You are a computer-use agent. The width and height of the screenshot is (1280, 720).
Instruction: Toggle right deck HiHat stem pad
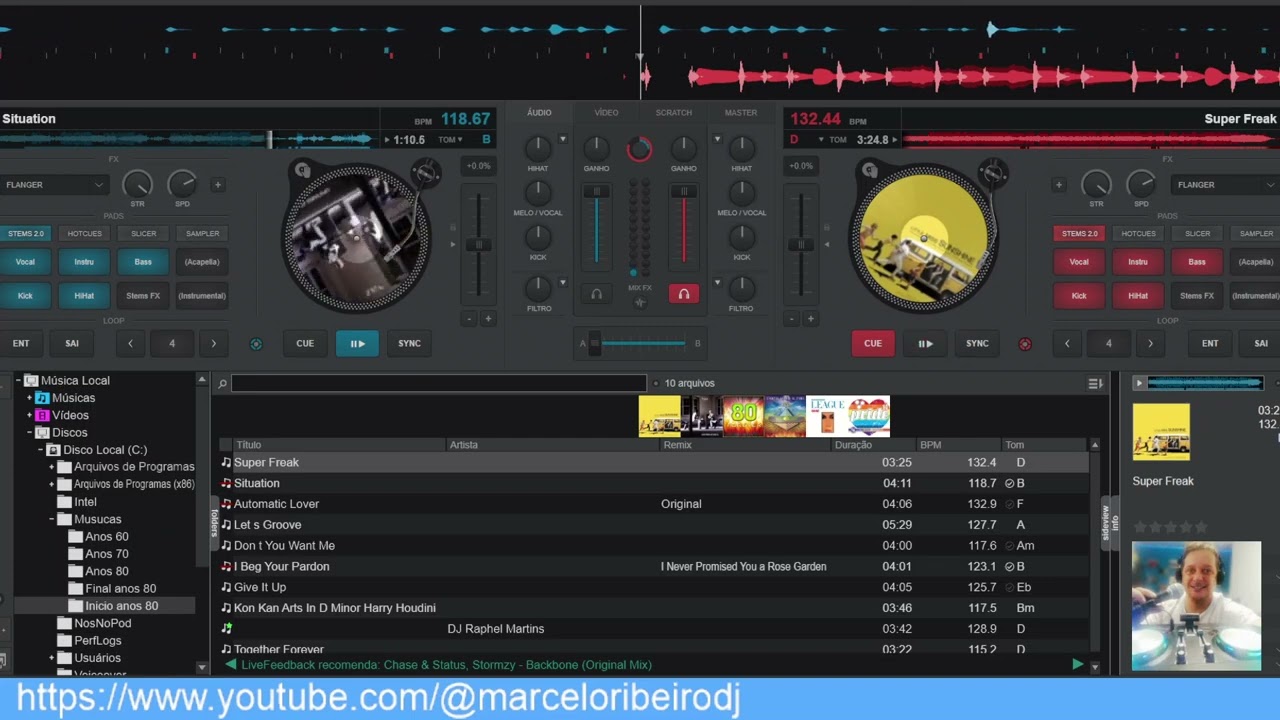pyautogui.click(x=1138, y=296)
